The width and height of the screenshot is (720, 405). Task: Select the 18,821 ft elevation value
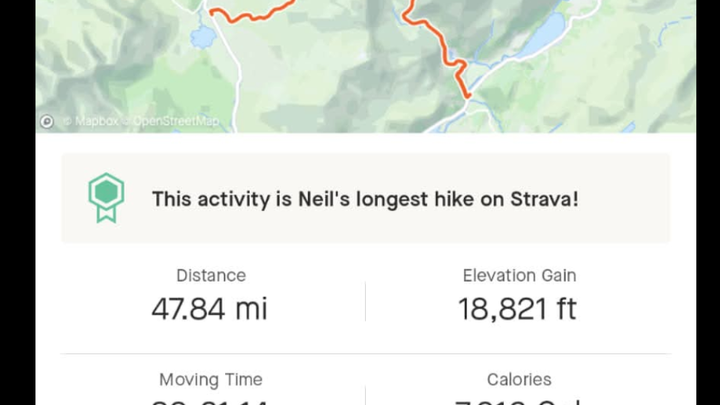pyautogui.click(x=517, y=308)
